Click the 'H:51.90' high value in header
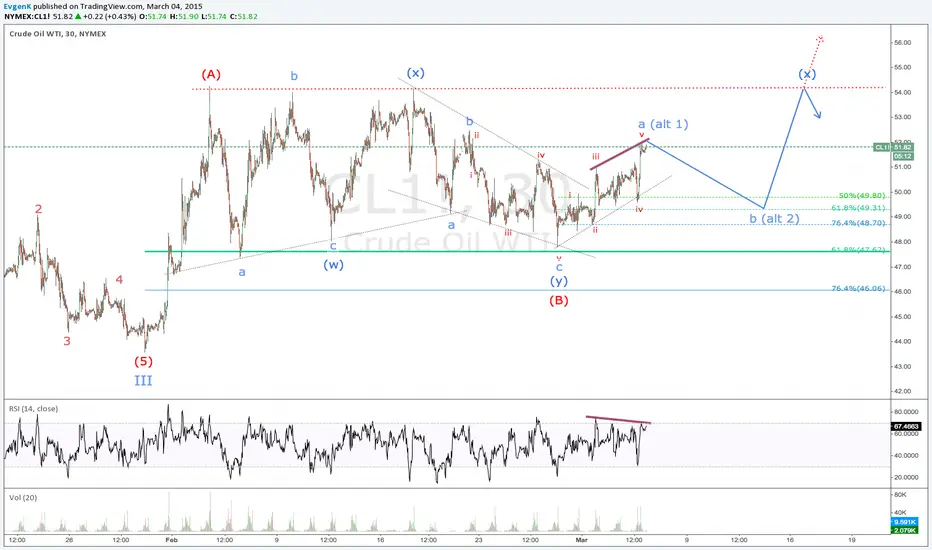 184,17
